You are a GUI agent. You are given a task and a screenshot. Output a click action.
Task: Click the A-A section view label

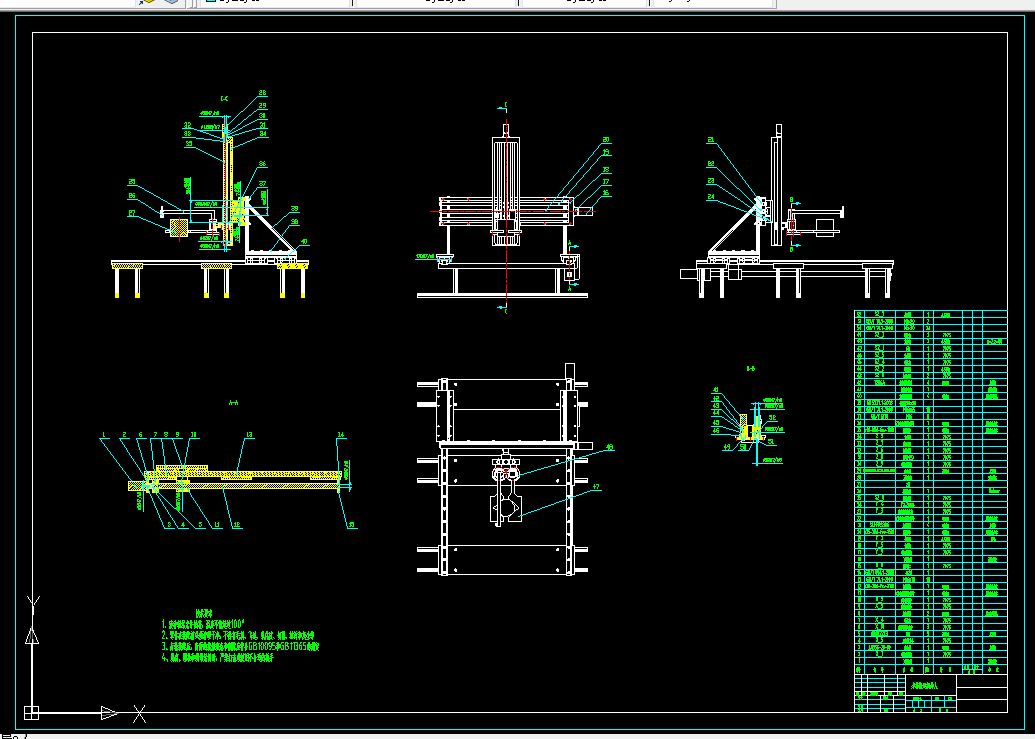tap(233, 402)
